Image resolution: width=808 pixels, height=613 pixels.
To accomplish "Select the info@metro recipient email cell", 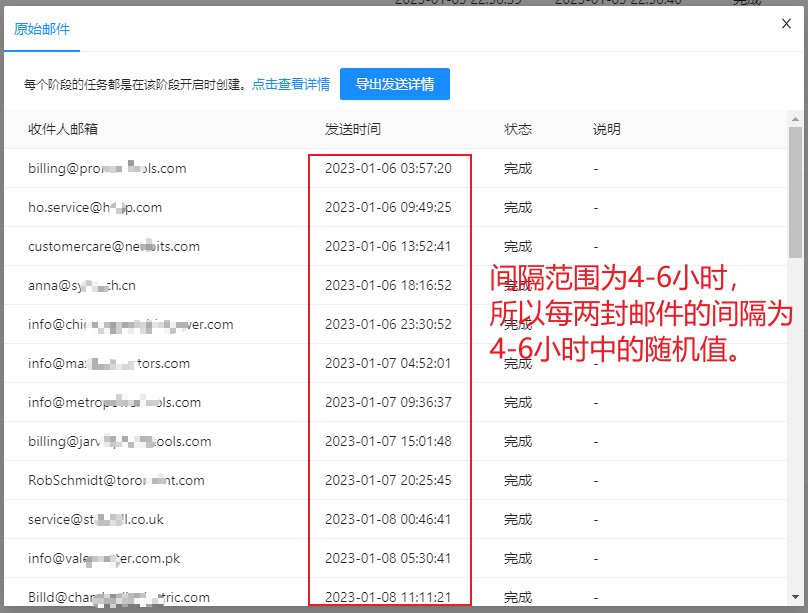I will [x=114, y=402].
